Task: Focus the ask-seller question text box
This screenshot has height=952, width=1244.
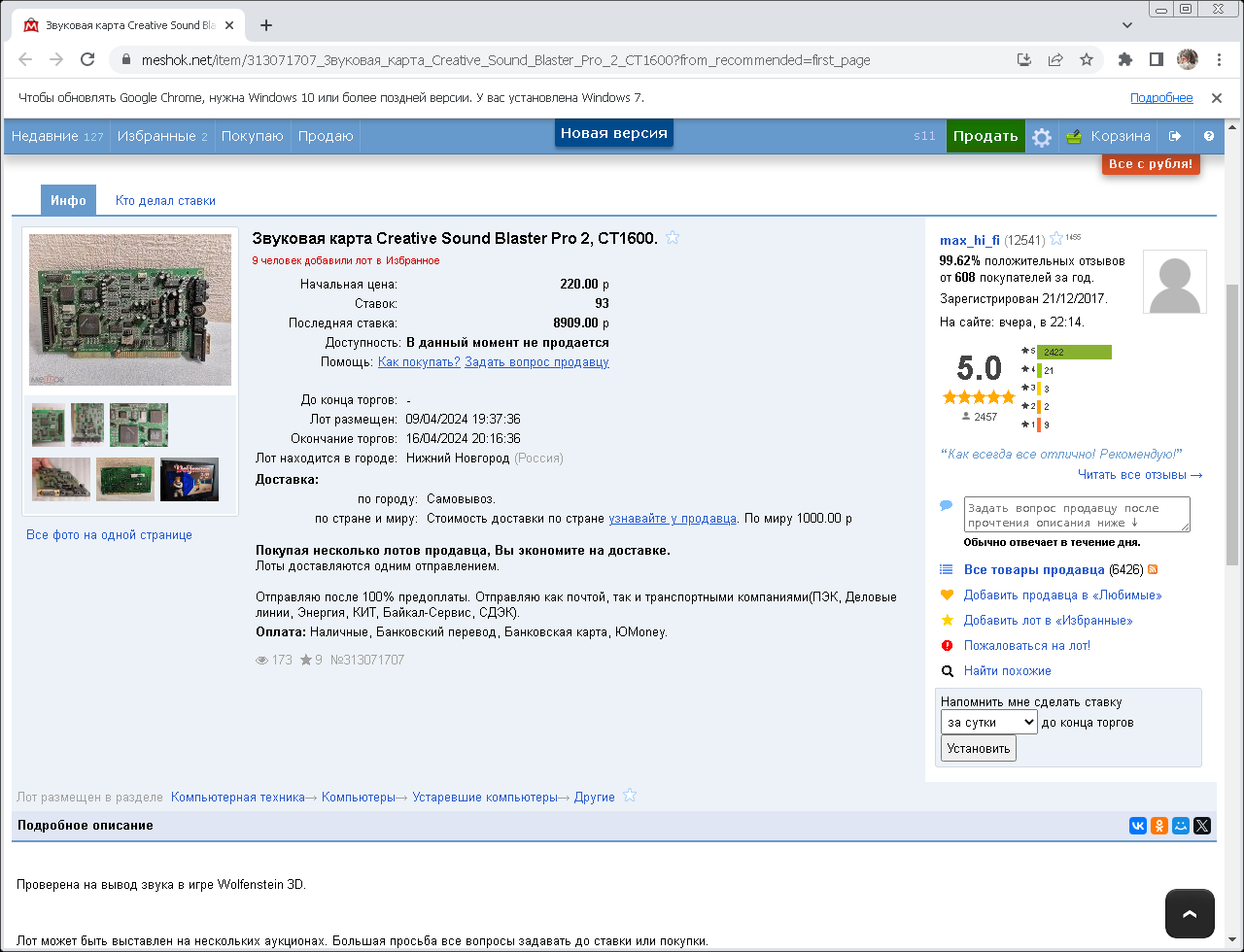Action: 1077,515
